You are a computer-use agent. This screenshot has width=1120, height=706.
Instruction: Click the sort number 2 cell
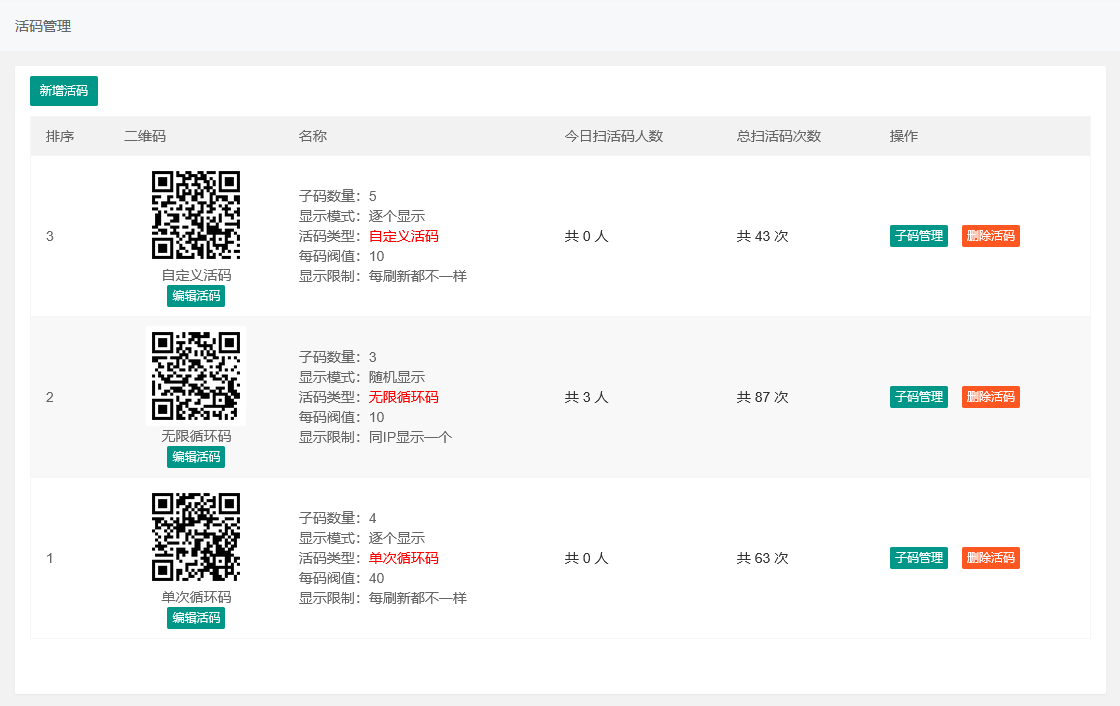click(x=50, y=397)
